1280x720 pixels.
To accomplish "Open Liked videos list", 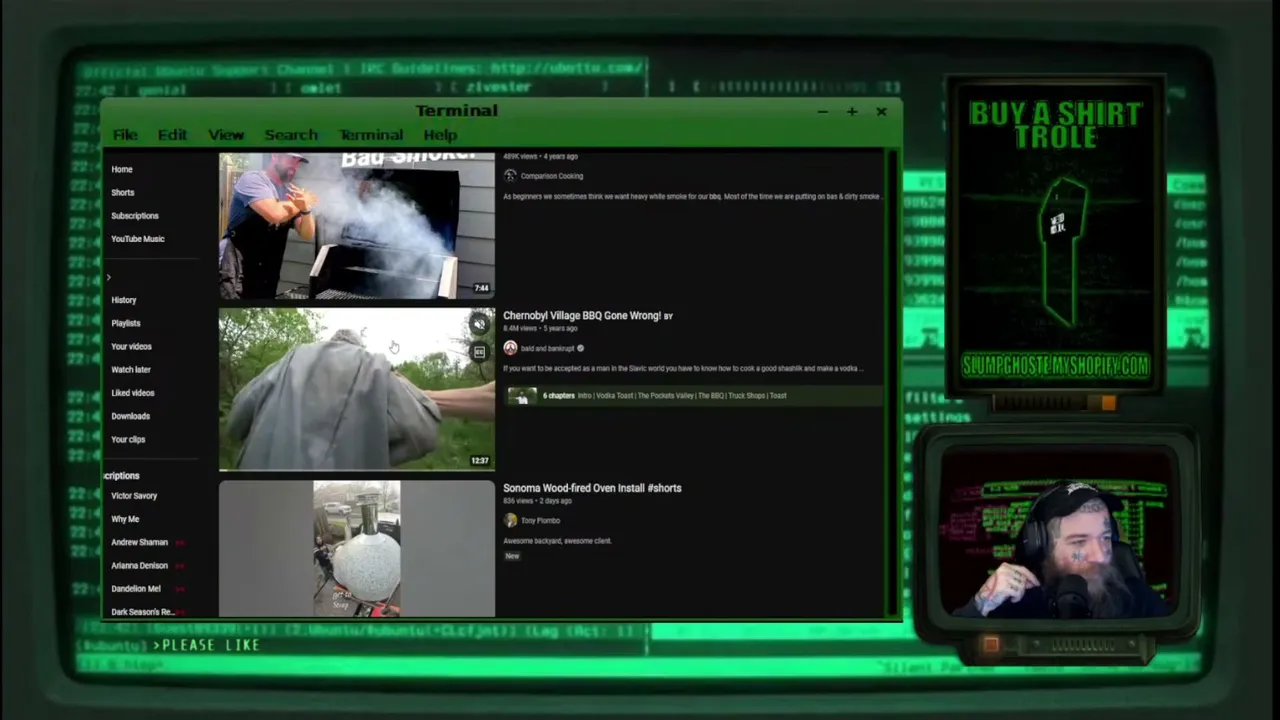I will point(133,393).
